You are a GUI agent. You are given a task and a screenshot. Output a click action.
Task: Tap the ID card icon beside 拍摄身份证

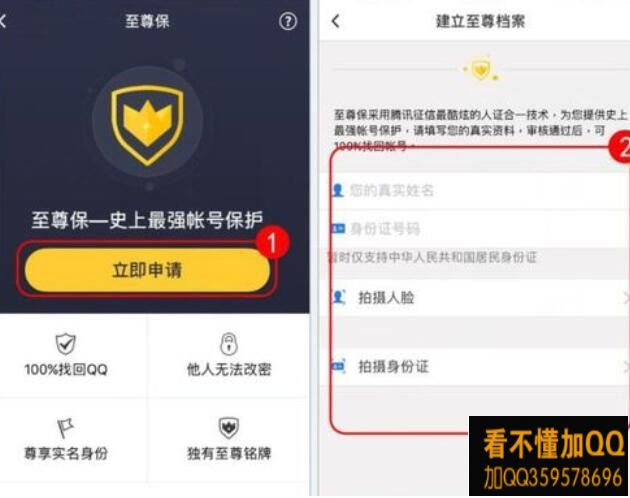pyautogui.click(x=338, y=366)
